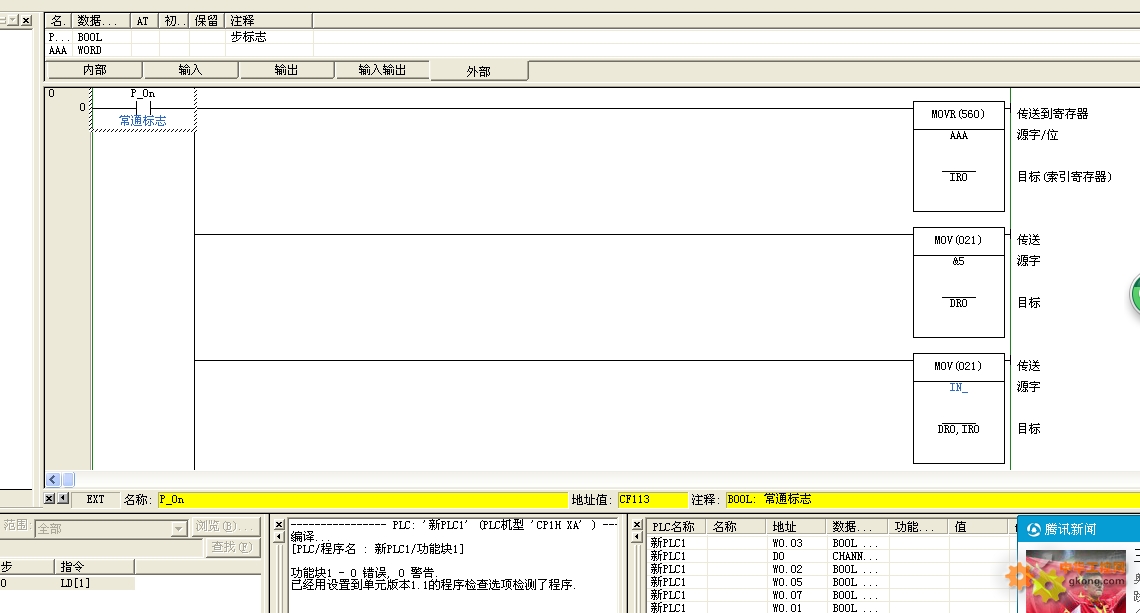Close the left workspace pane

tap(26, 20)
